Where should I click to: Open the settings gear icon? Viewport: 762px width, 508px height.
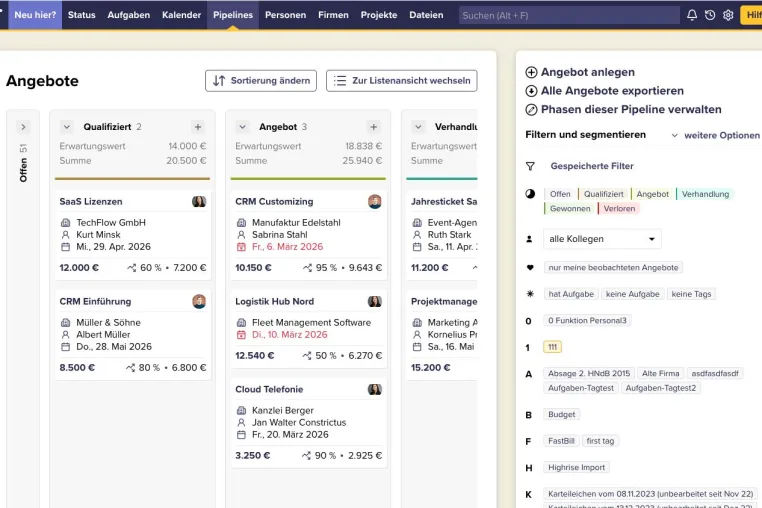728,15
